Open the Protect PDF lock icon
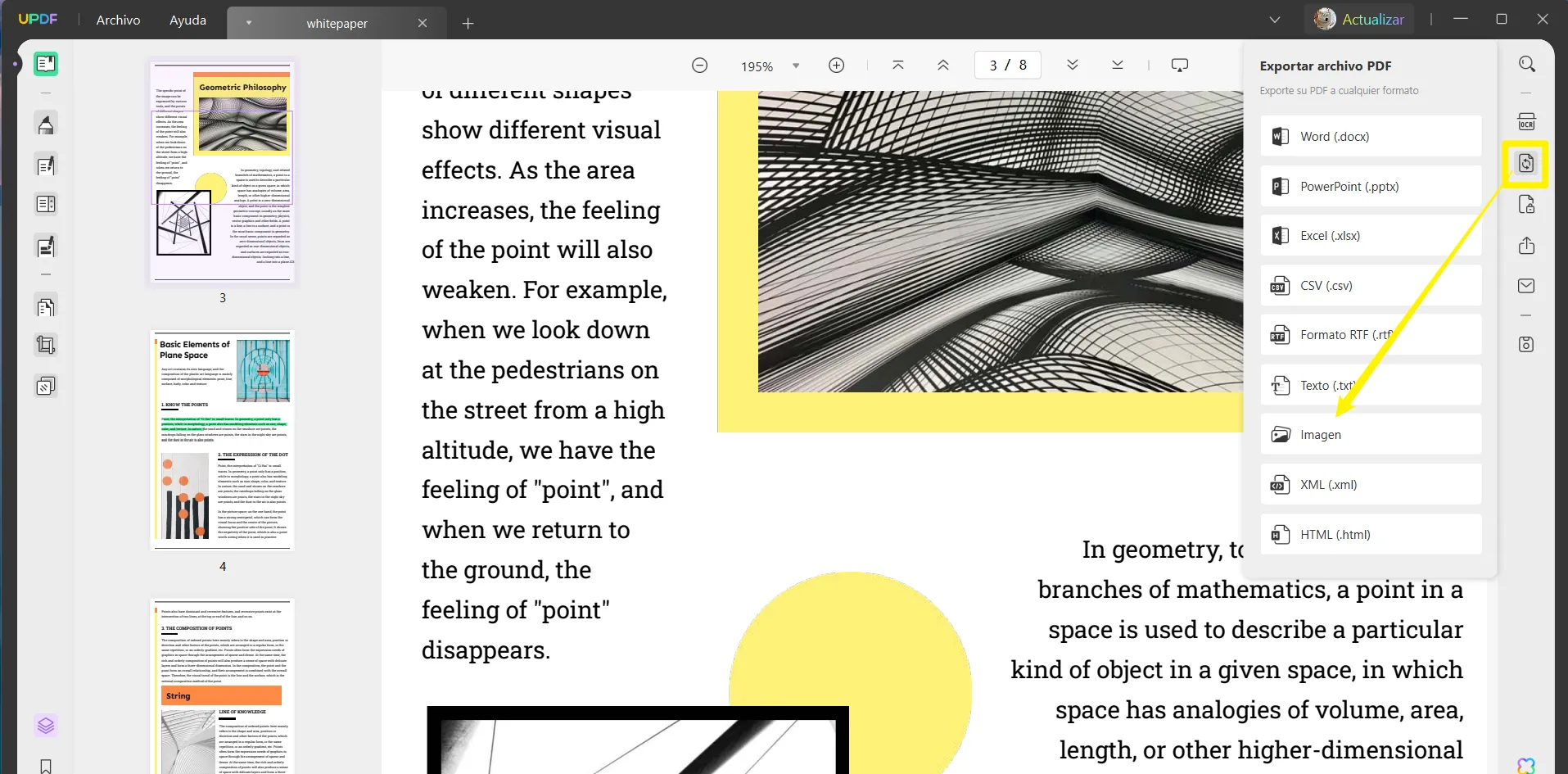The width and height of the screenshot is (1568, 774). [1526, 205]
